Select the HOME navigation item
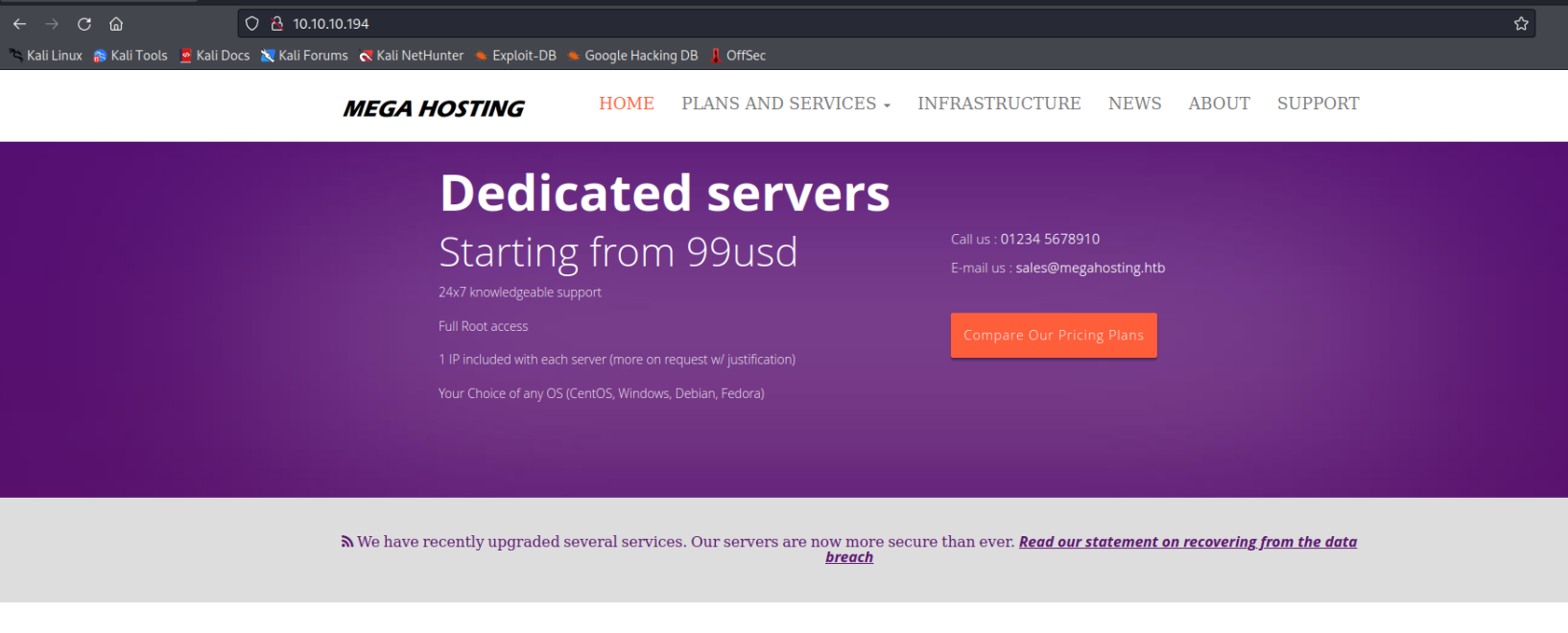 627,104
